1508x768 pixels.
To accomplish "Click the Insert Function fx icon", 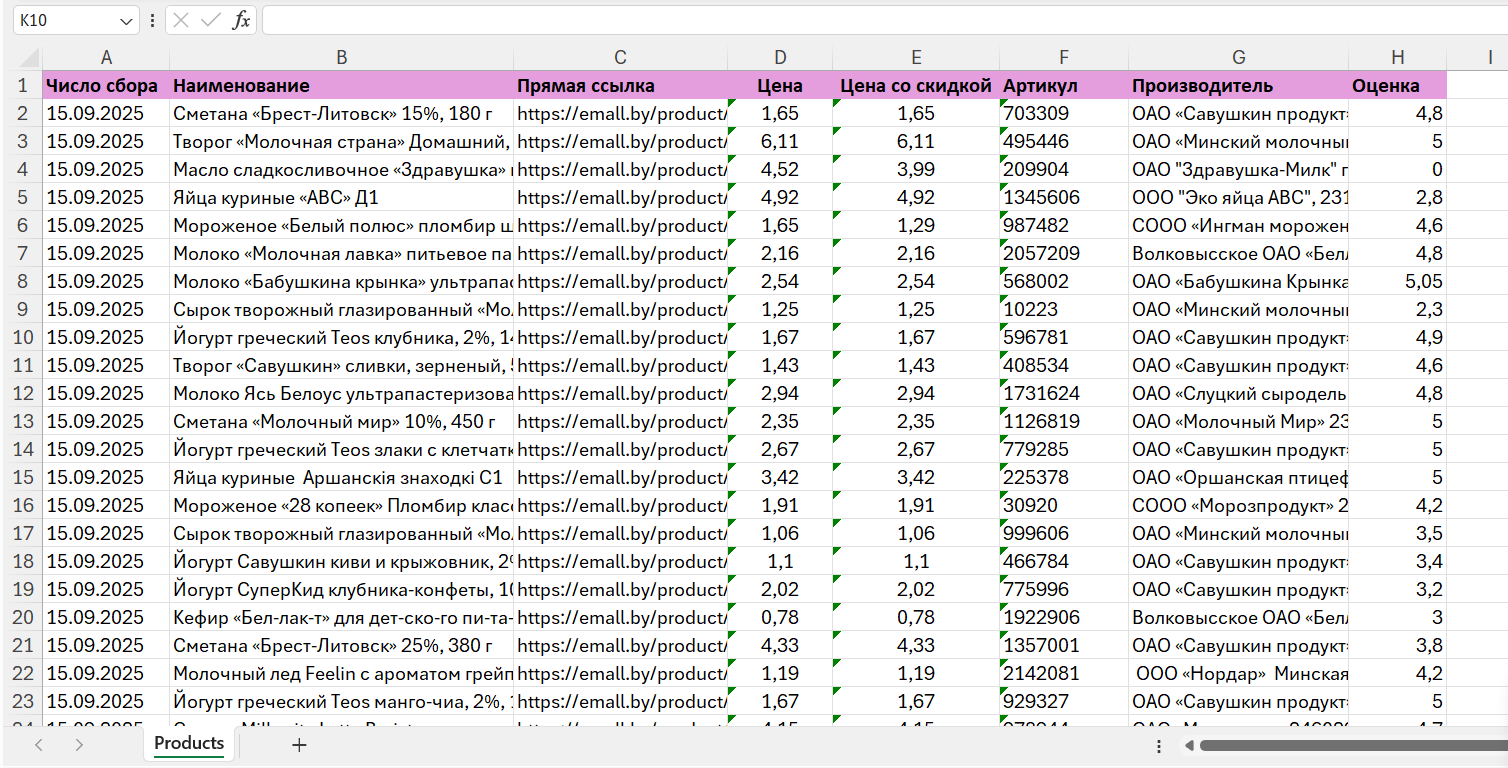I will (241, 20).
